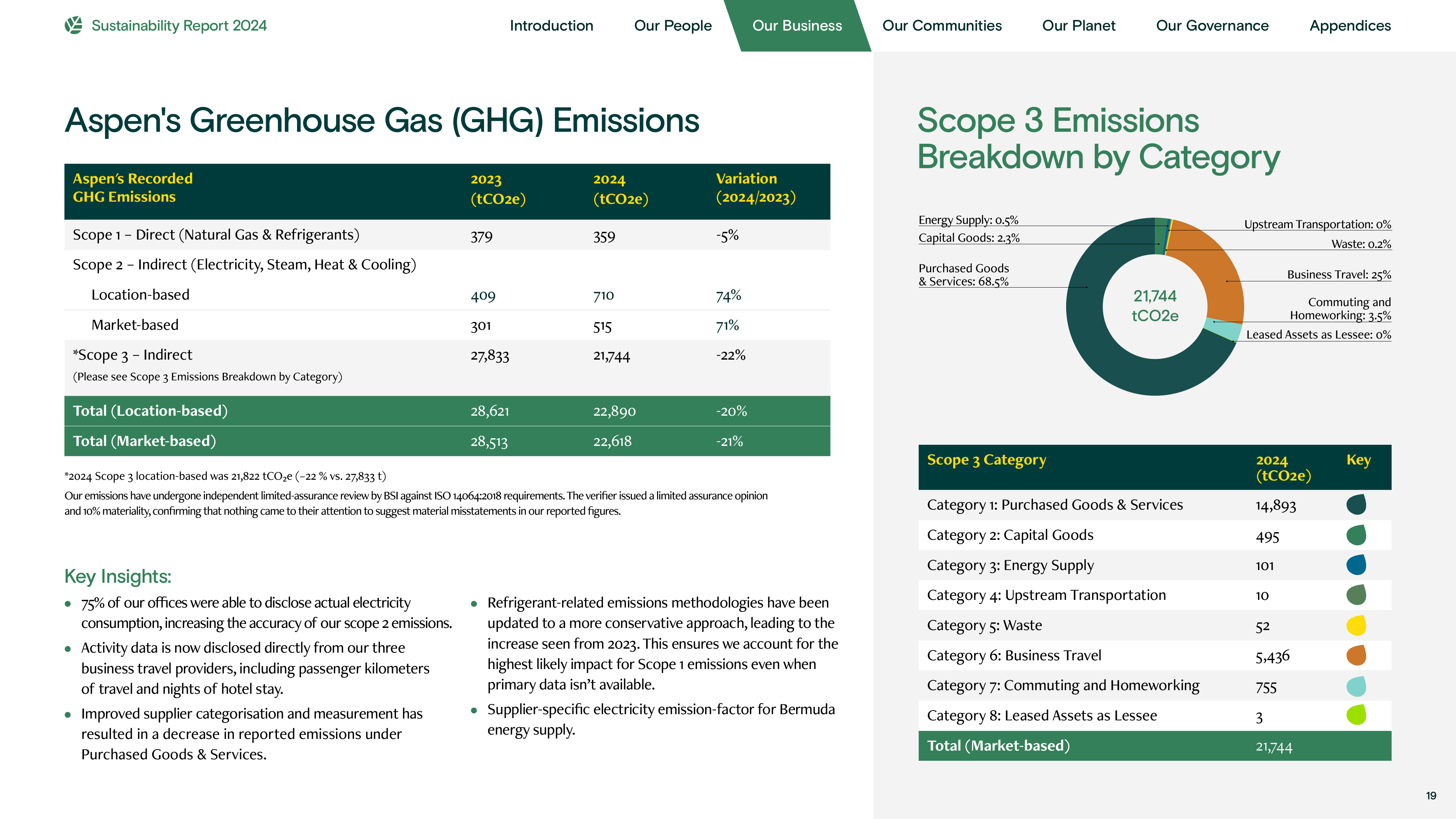Click the 'Waste: 0.2%' chart label

tap(1361, 244)
